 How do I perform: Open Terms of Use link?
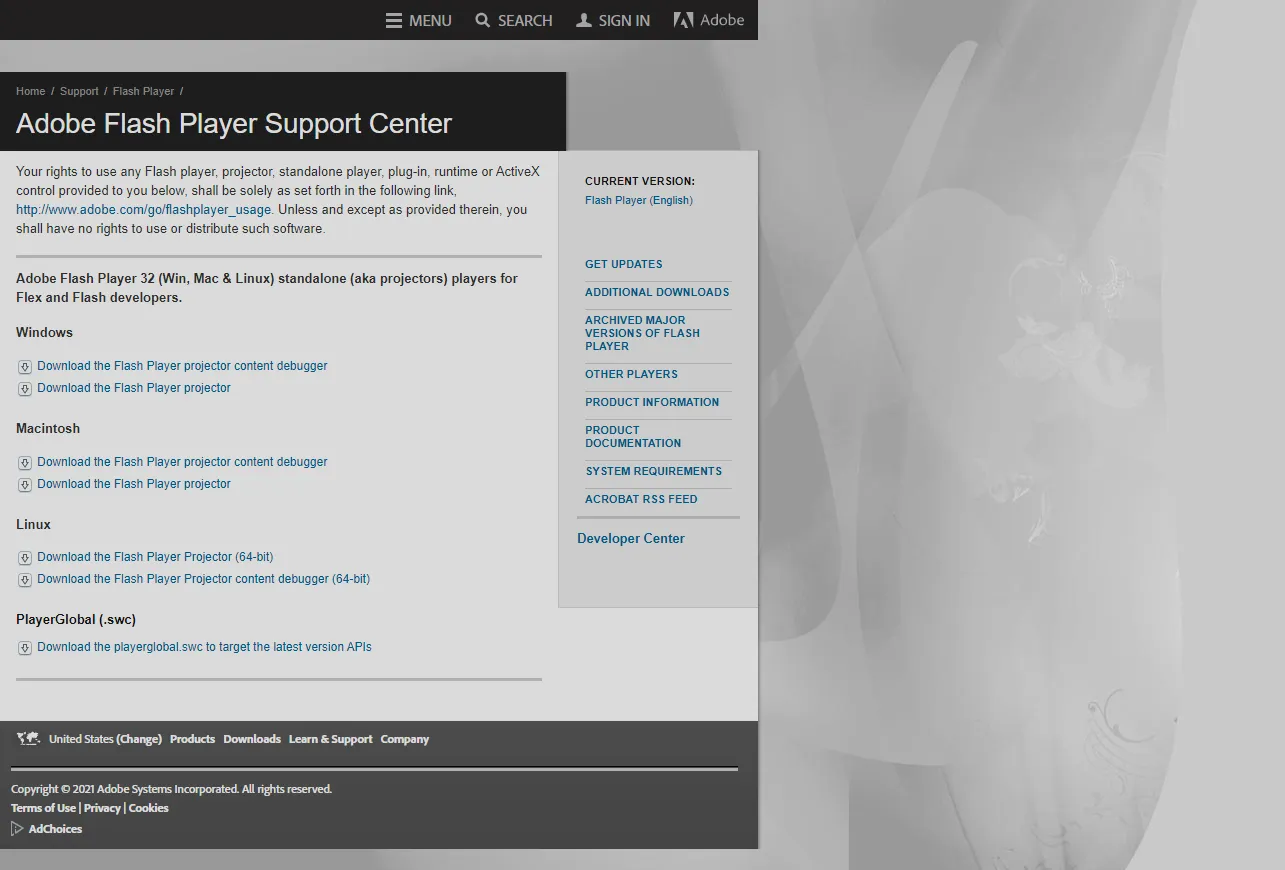point(43,808)
